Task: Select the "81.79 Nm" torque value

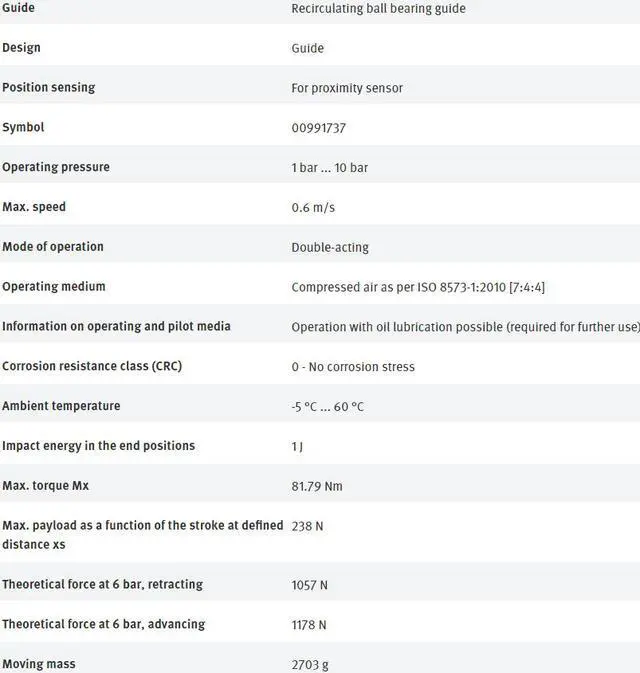Action: pos(316,487)
